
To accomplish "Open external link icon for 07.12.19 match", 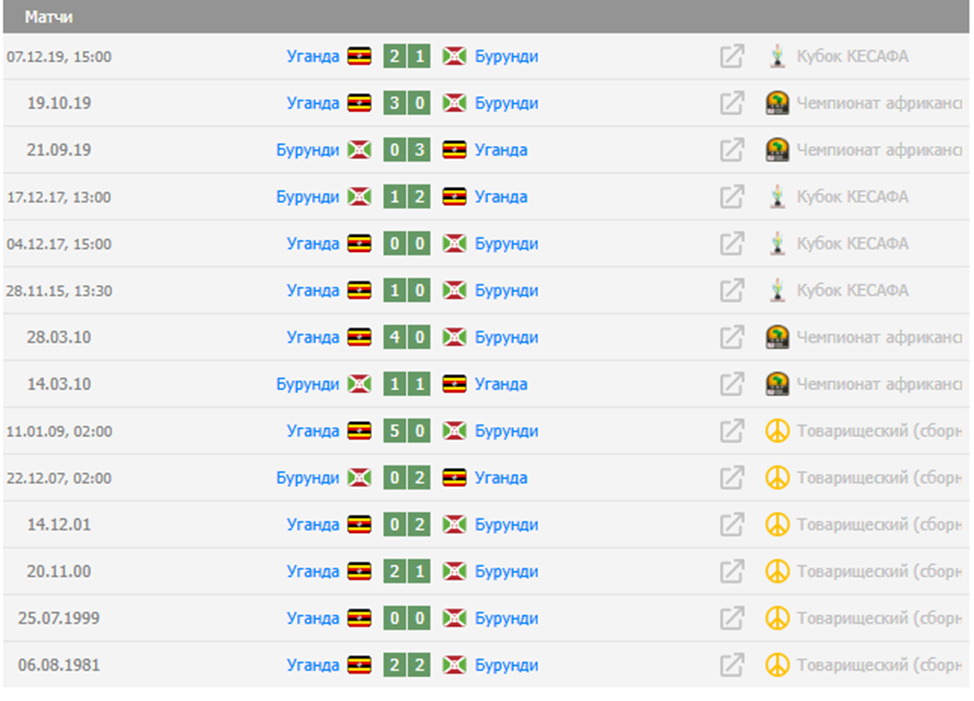I will pyautogui.click(x=732, y=56).
